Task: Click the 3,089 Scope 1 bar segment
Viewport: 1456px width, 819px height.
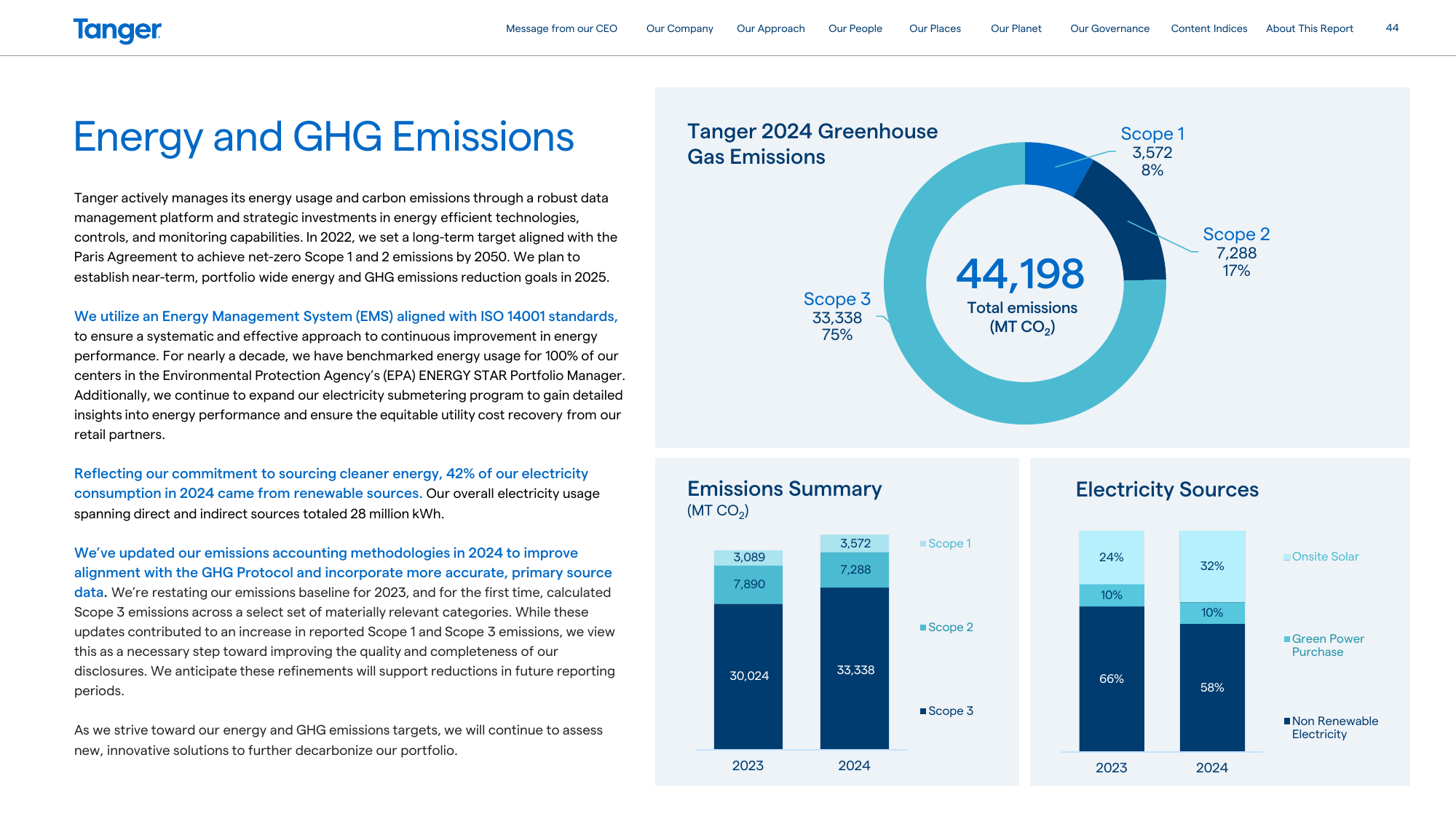Action: [x=748, y=558]
